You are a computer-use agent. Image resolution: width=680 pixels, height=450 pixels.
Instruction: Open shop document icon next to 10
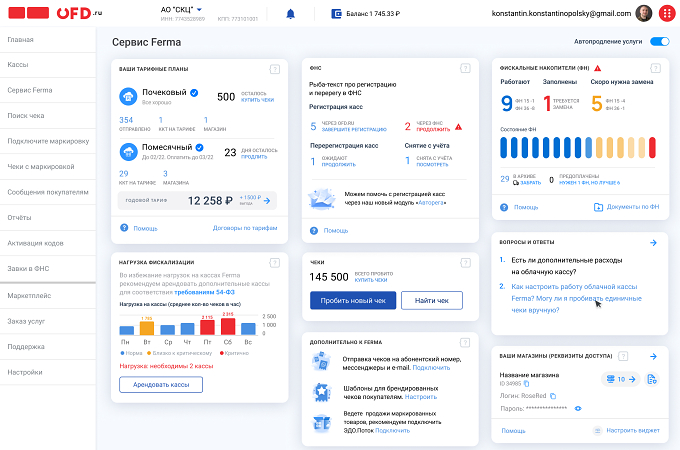pyautogui.click(x=651, y=379)
